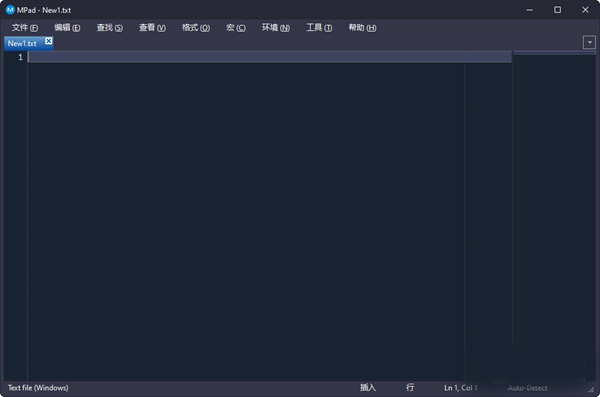600x397 pixels.
Task: Click the Ln 1, Col 1 position indicator
Action: pos(461,388)
